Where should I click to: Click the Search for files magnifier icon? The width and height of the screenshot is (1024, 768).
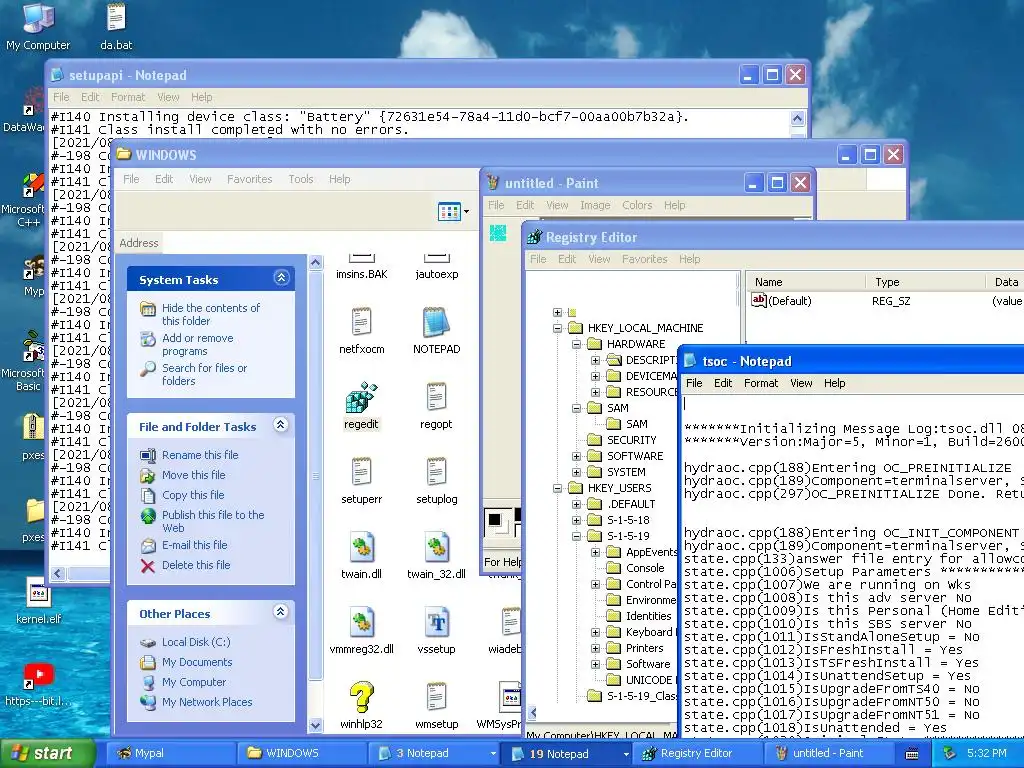148,370
